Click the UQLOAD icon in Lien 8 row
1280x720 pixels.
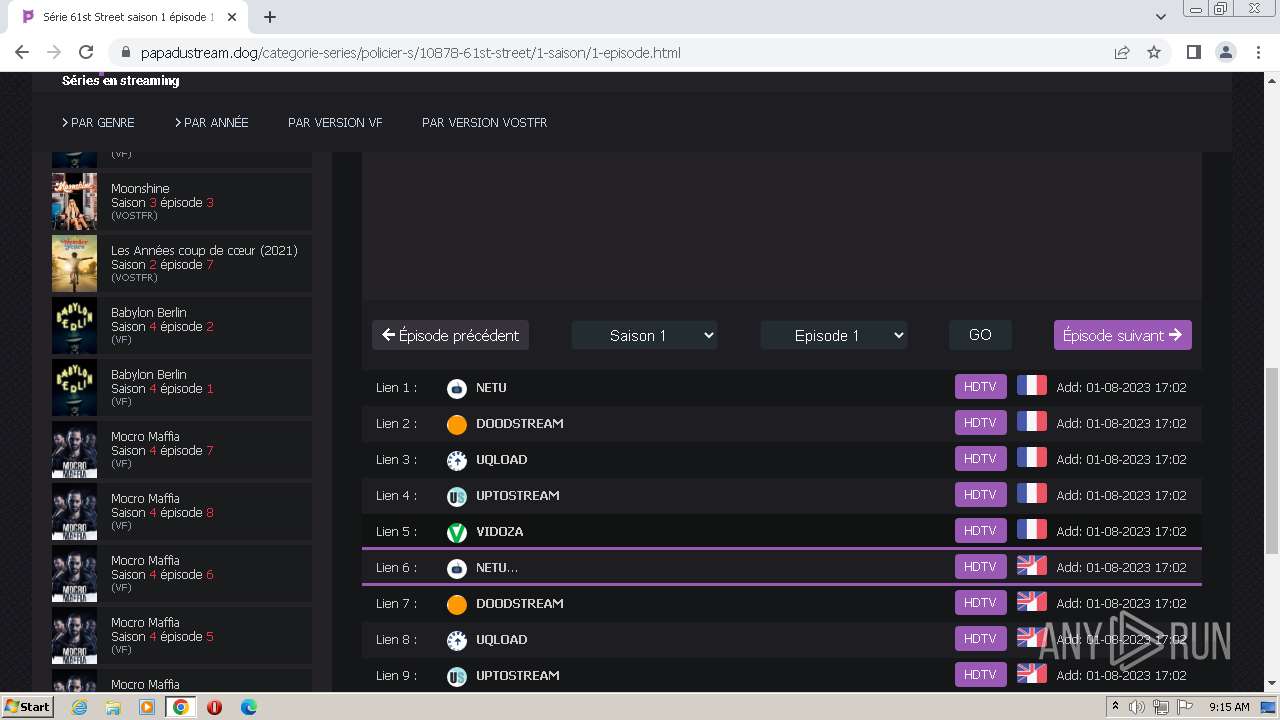coord(456,640)
